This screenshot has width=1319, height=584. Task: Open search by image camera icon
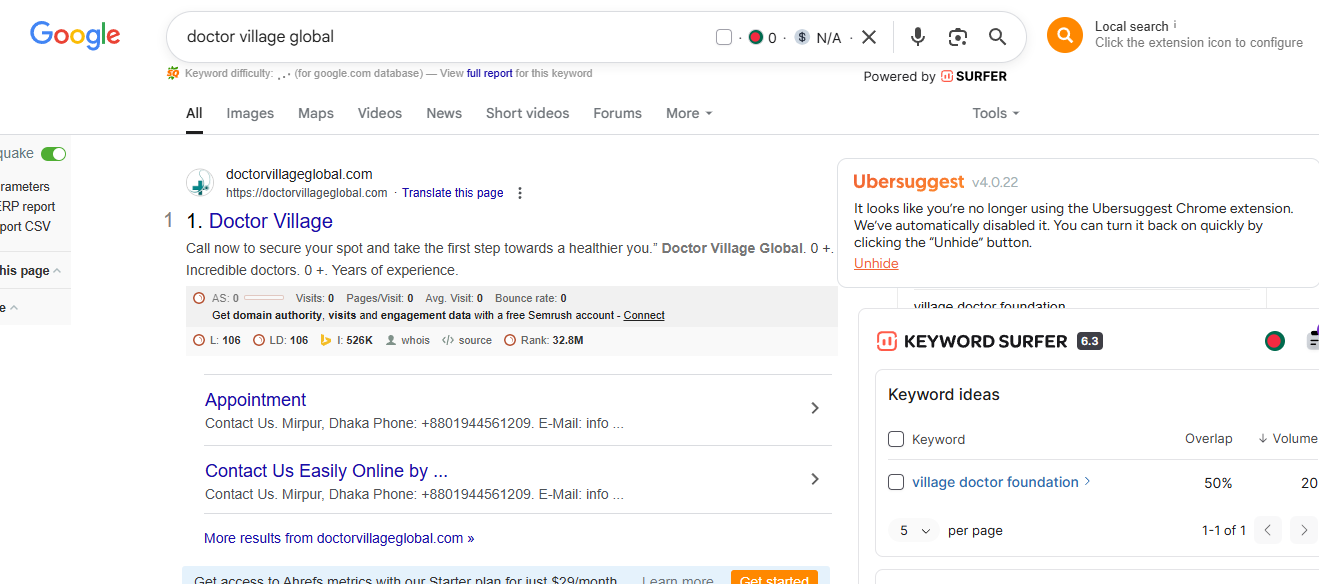[x=958, y=37]
